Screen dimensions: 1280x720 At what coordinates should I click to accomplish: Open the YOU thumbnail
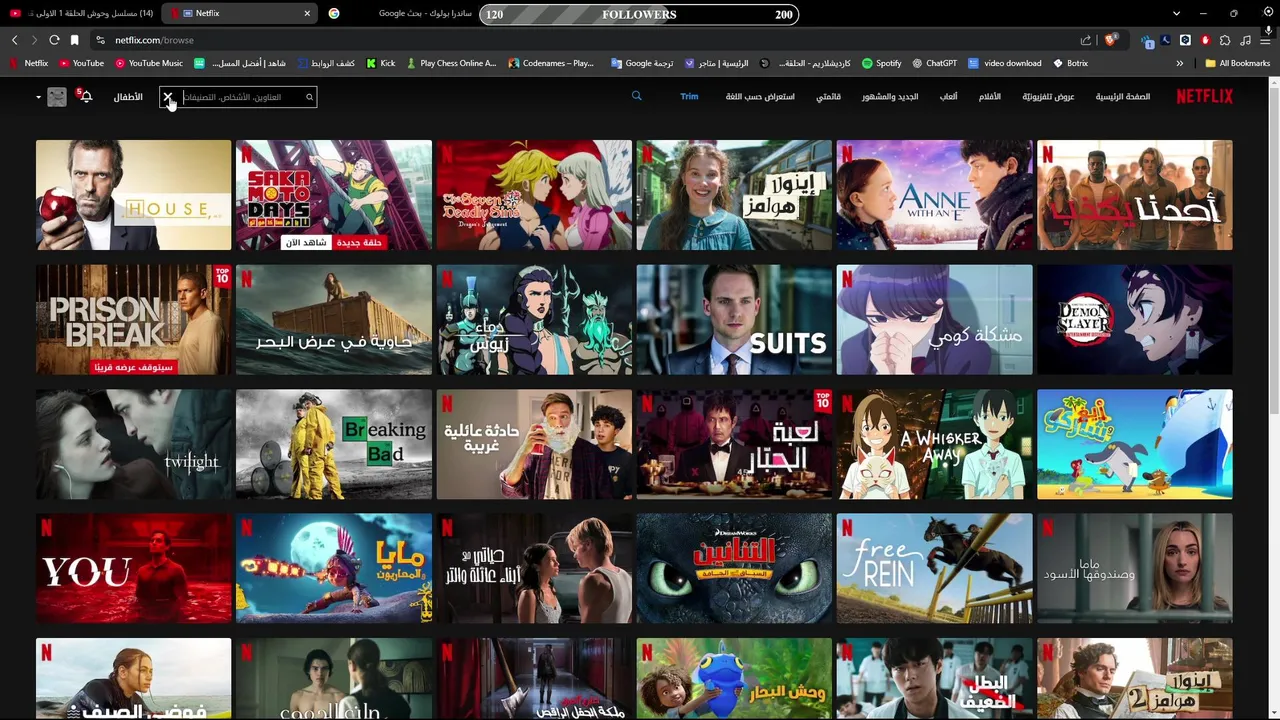point(133,568)
